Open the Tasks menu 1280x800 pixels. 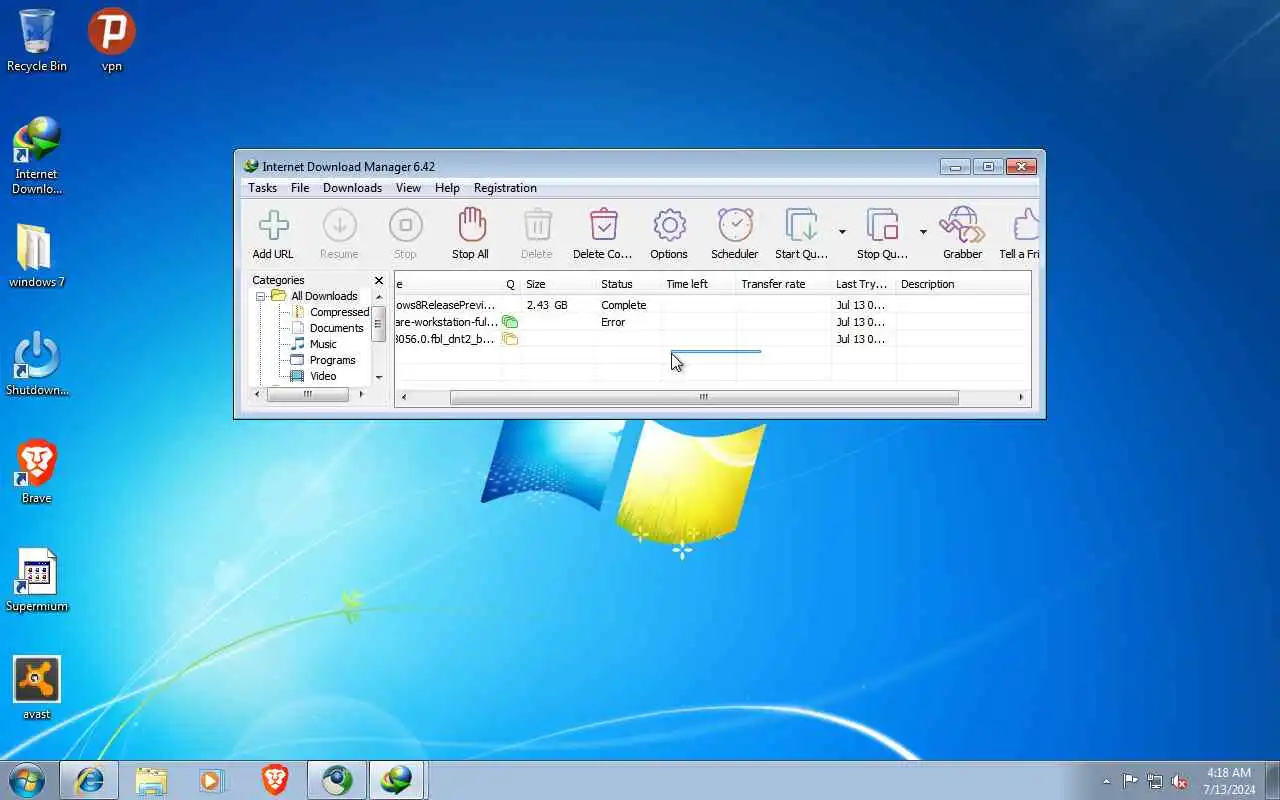[262, 188]
